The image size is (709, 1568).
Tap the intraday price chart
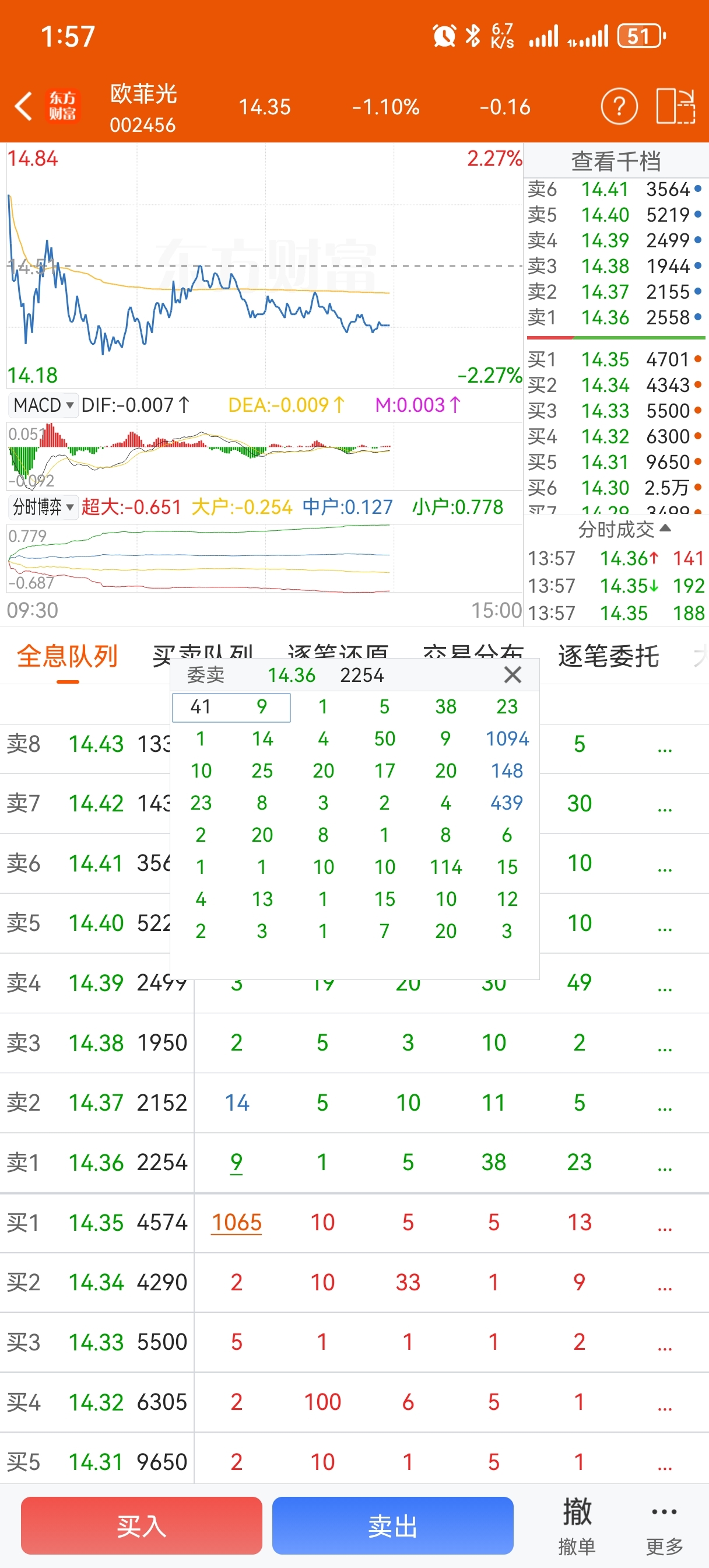[264, 266]
